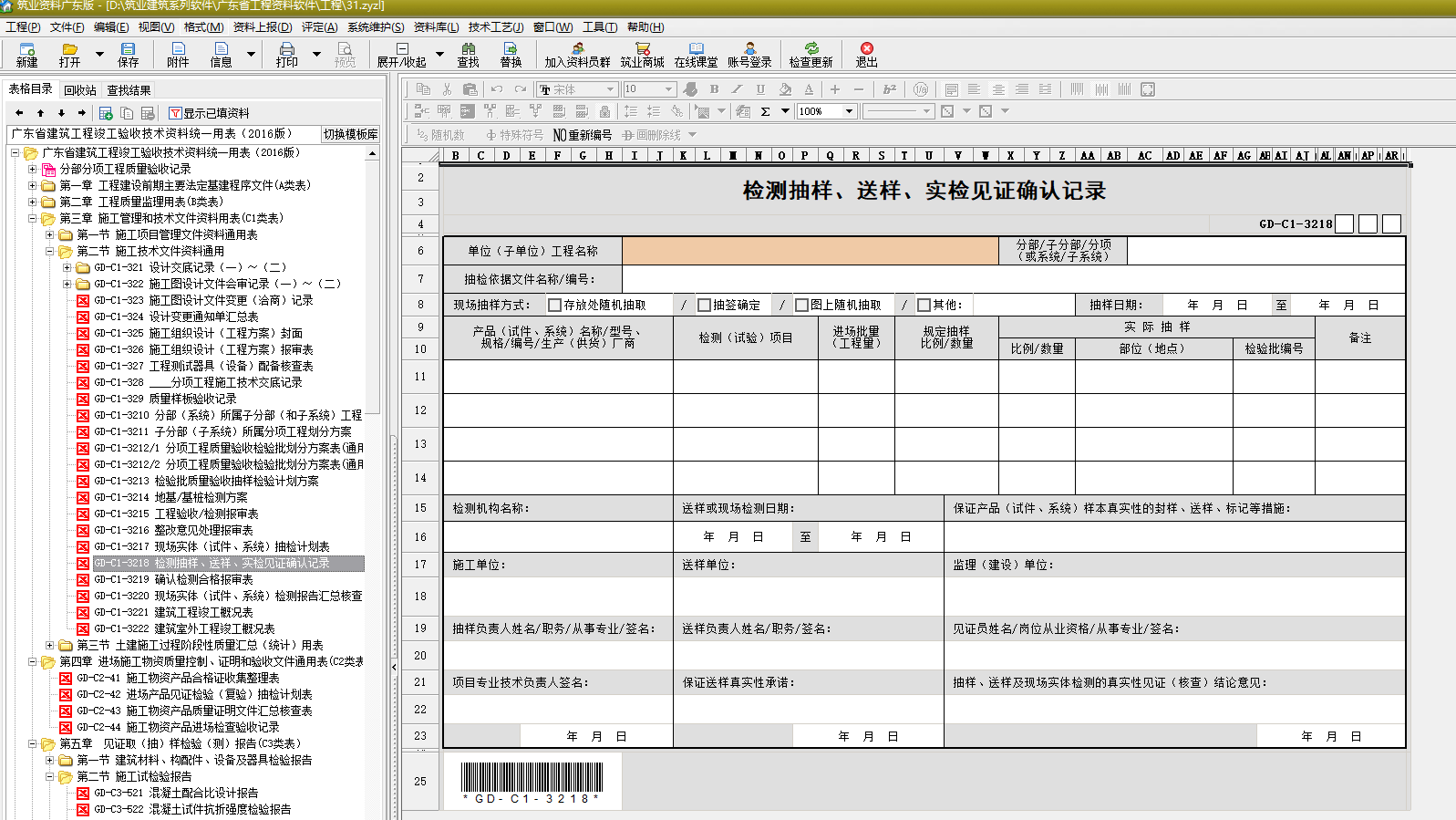1456x820 pixels.
Task: Click first box after GD-C1-3218 code
Action: click(x=1344, y=223)
